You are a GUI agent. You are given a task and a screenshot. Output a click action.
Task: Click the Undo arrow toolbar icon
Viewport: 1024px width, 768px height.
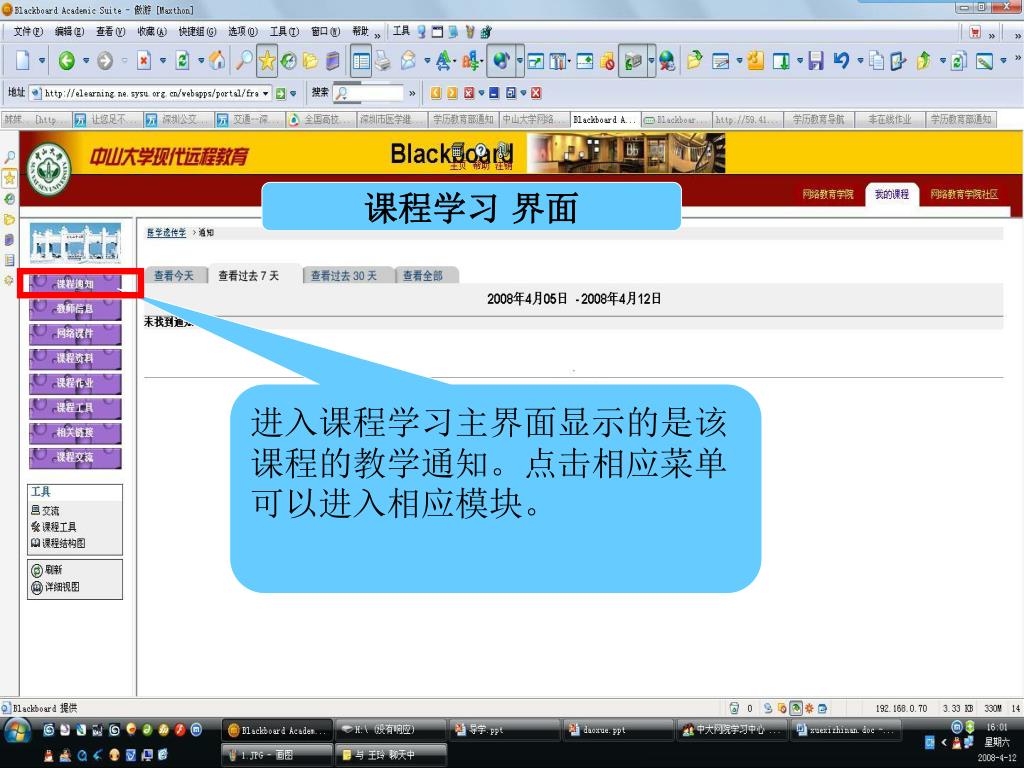coord(841,61)
